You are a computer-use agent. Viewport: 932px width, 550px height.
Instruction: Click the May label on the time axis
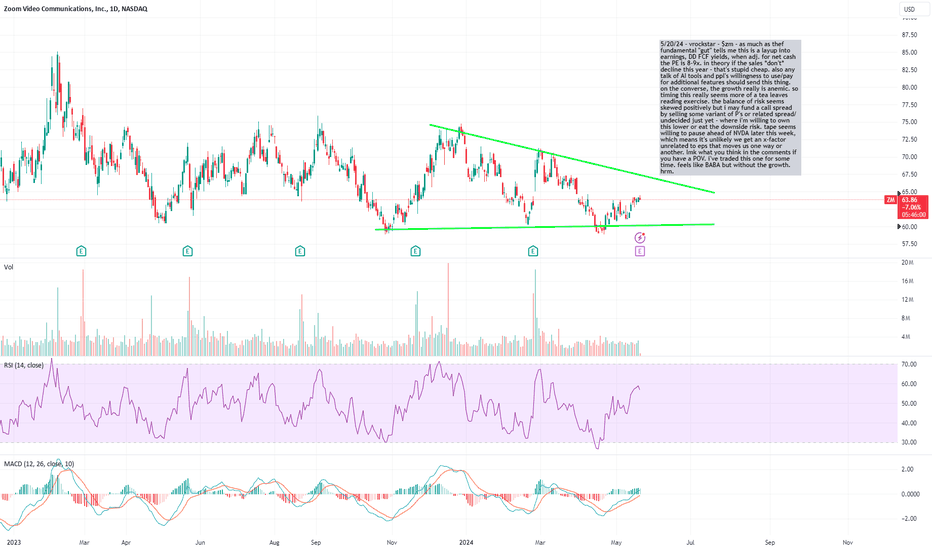(616, 542)
